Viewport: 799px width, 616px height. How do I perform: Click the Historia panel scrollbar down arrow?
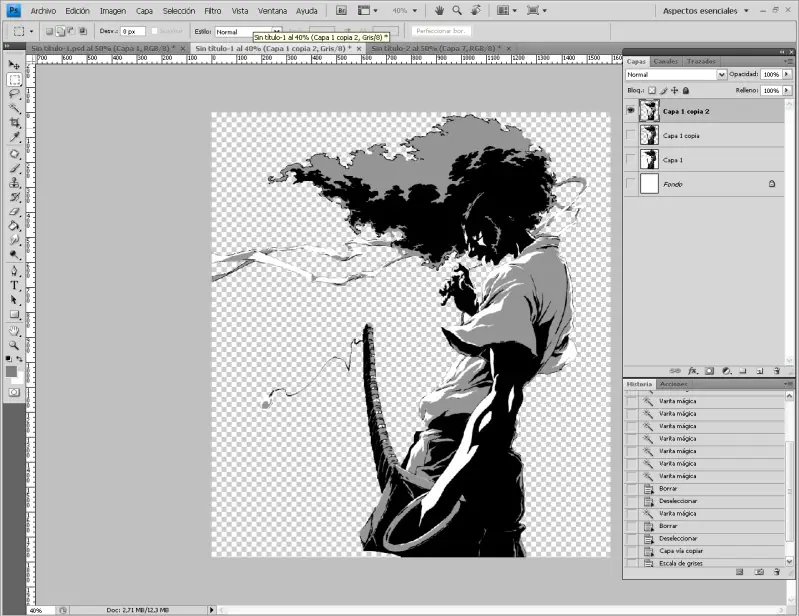[x=789, y=561]
